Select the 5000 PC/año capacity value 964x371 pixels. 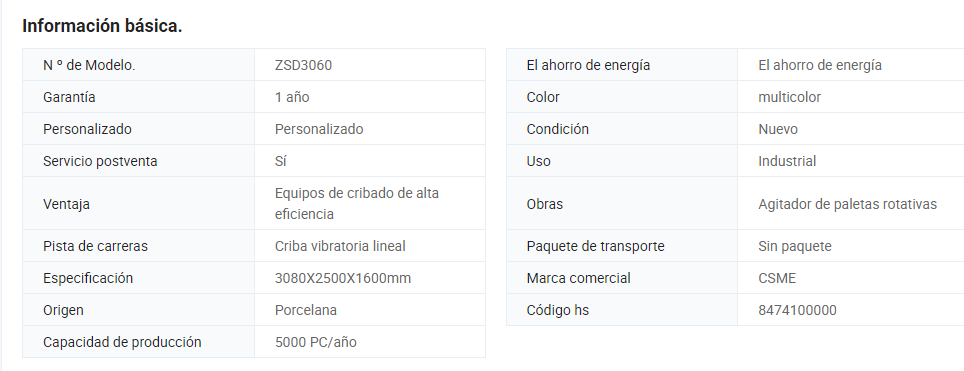315,342
